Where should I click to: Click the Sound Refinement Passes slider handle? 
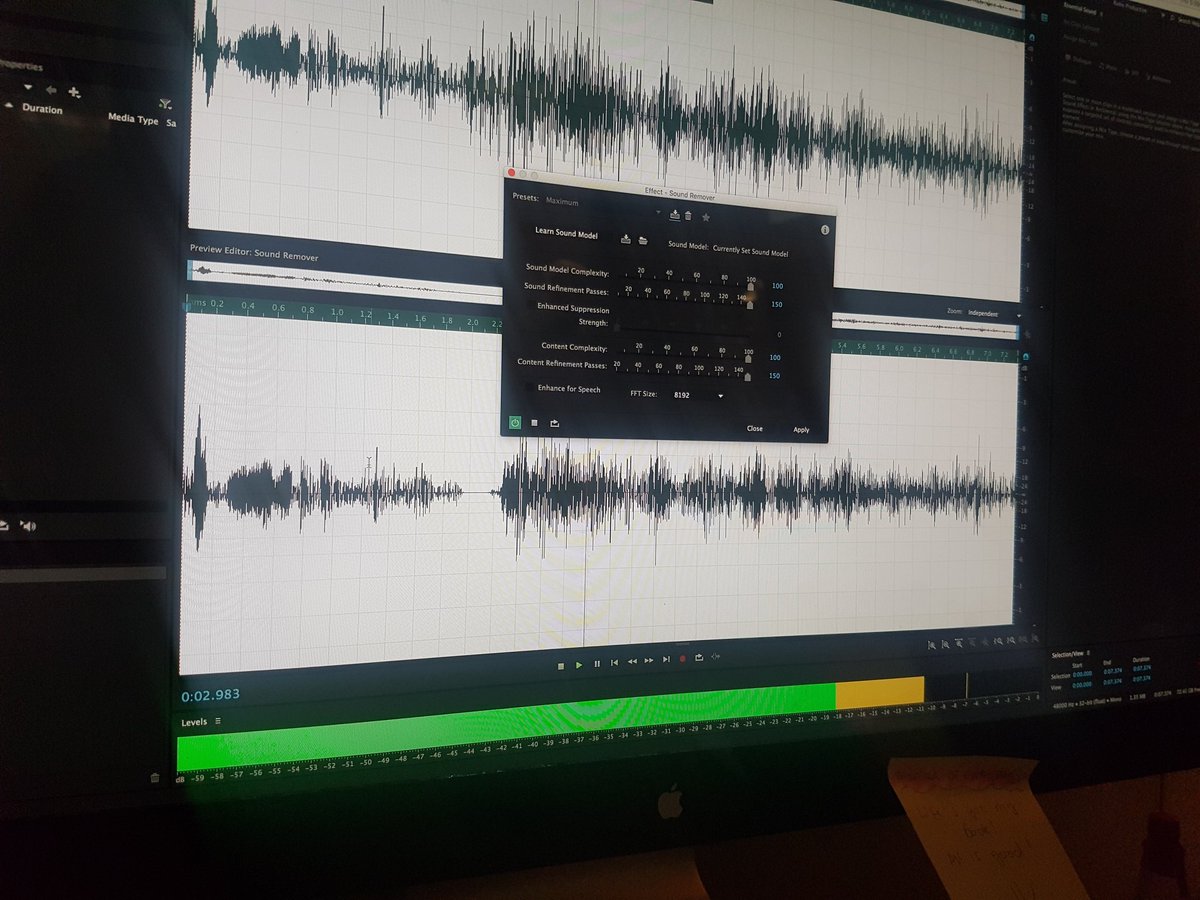(x=750, y=303)
